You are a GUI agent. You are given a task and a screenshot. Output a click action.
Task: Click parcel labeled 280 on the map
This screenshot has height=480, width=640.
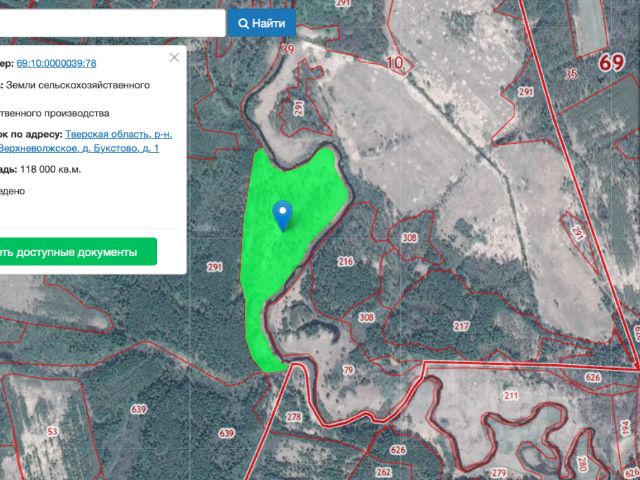pyautogui.click(x=582, y=464)
